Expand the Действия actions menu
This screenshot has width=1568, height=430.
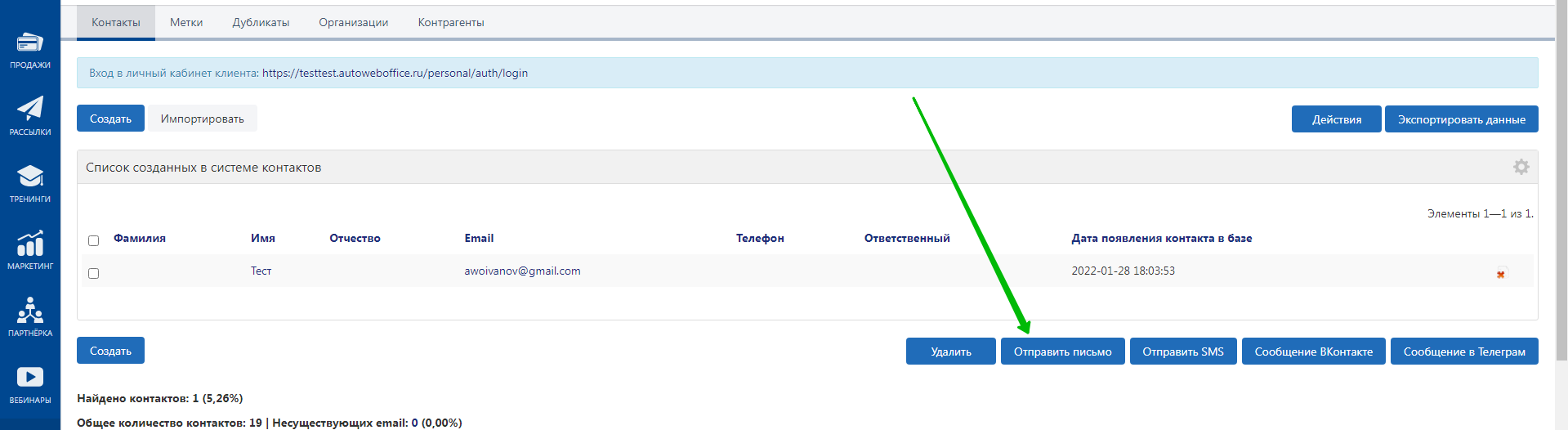1336,119
